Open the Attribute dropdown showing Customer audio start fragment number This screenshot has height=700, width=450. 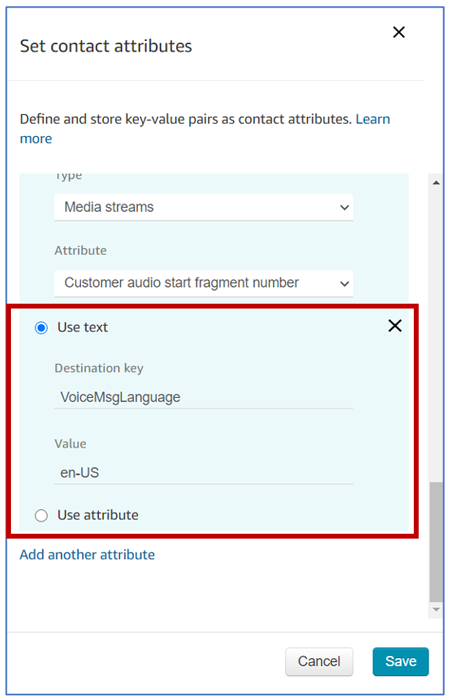204,283
